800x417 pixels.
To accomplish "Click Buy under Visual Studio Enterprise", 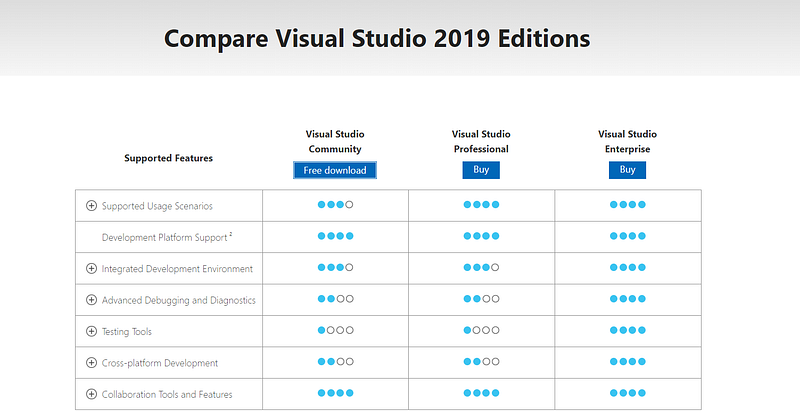I will 627,170.
